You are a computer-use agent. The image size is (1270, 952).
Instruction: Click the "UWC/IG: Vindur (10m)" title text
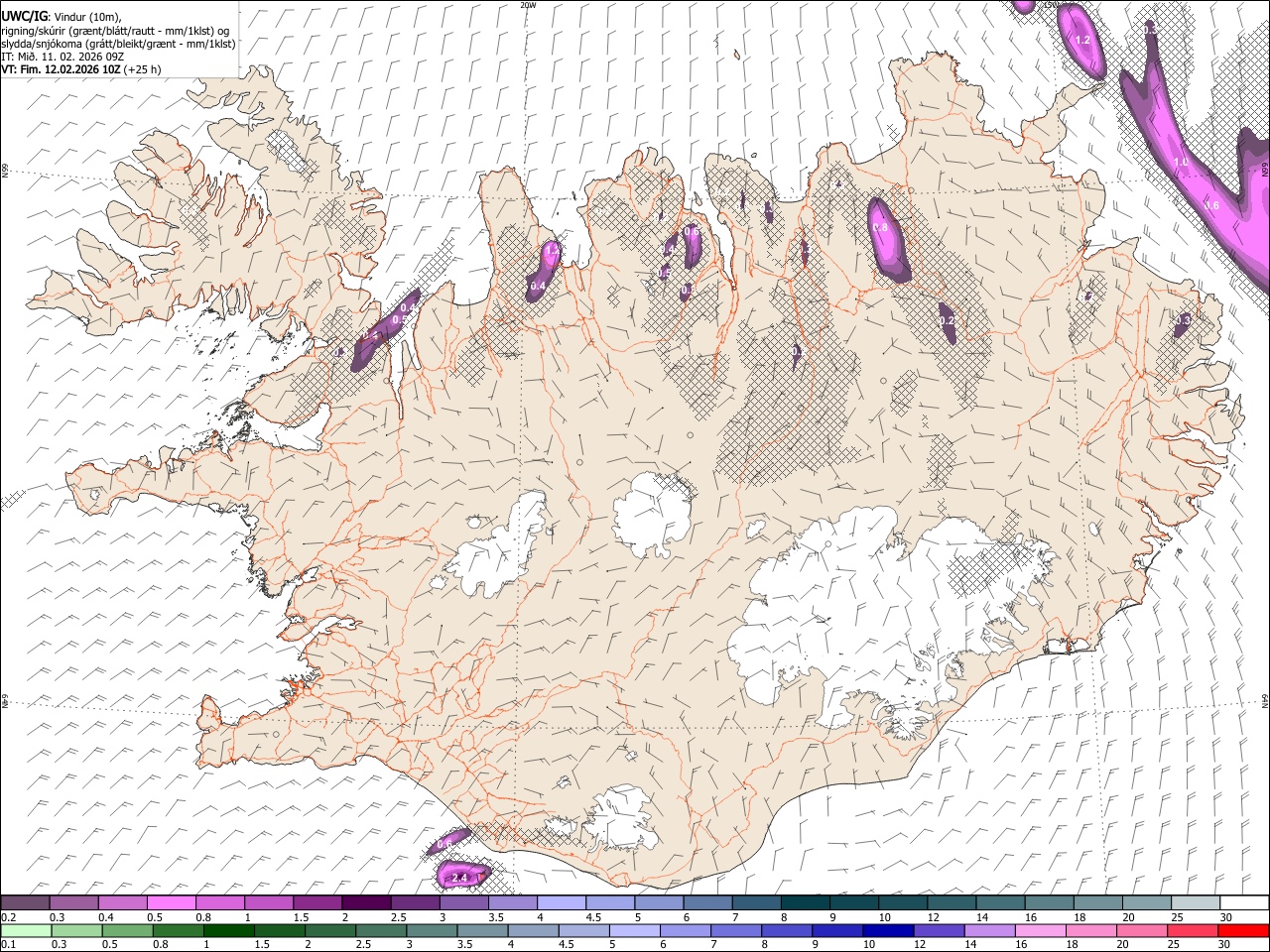coord(62,16)
